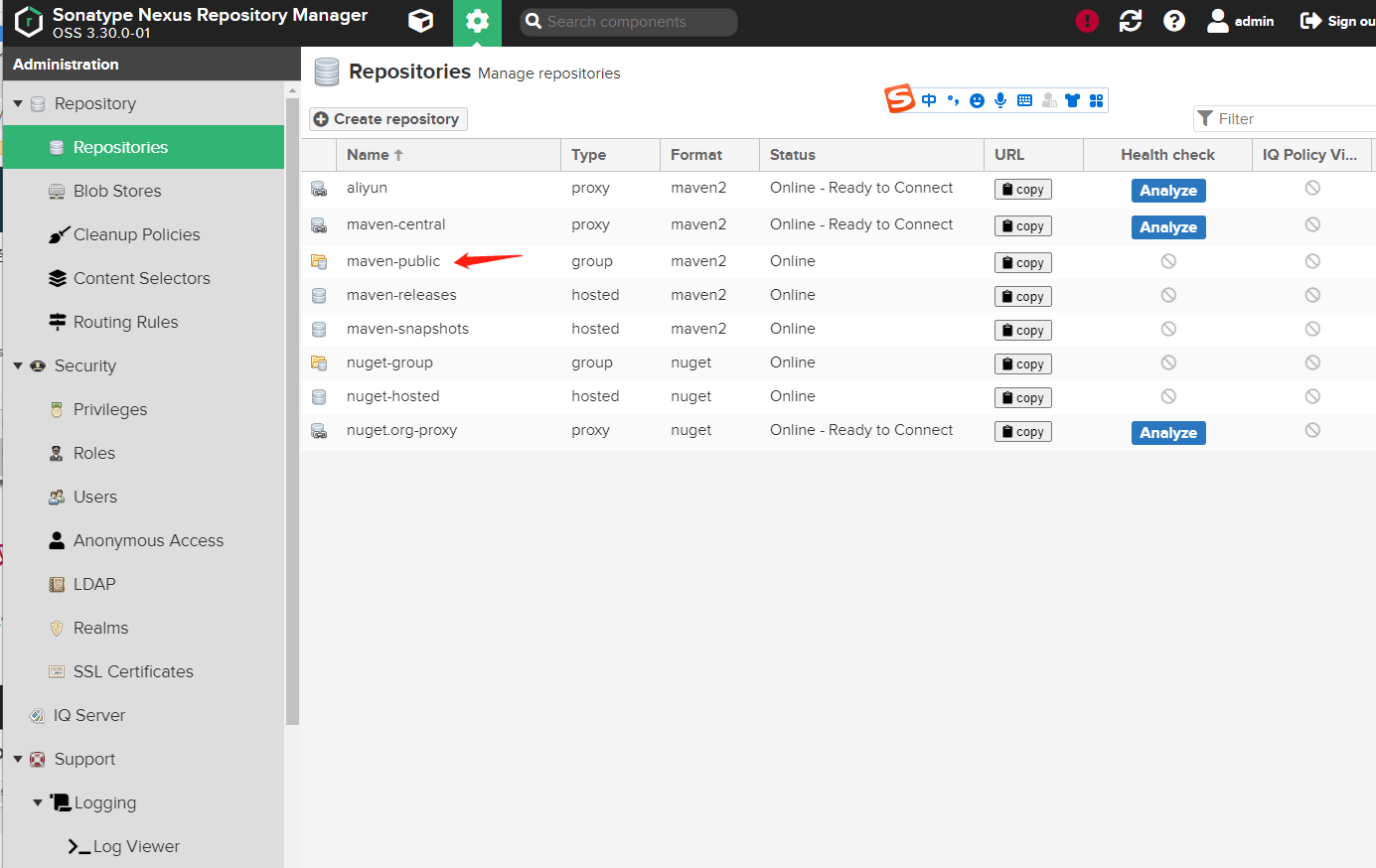Click the admin user account button
Viewport: 1376px width, 868px height.
[1240, 21]
